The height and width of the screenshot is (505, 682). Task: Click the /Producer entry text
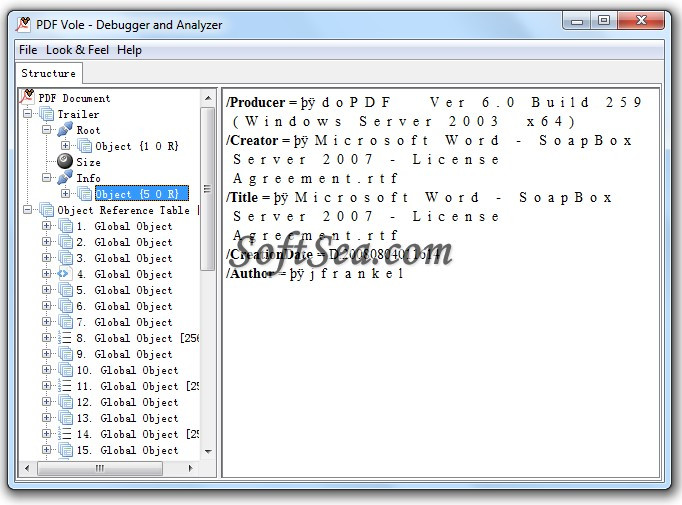[434, 111]
